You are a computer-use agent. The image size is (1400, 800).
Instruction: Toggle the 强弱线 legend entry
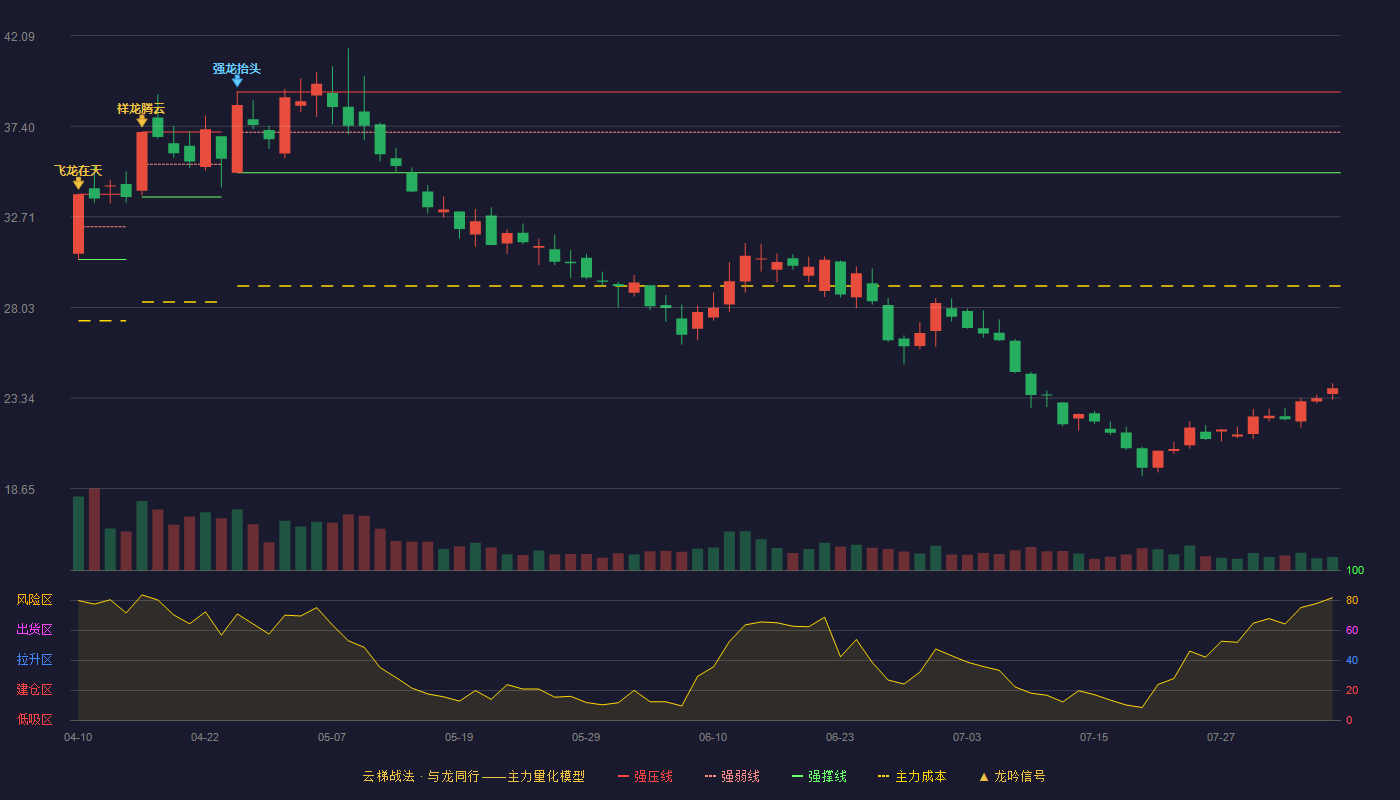(732, 776)
